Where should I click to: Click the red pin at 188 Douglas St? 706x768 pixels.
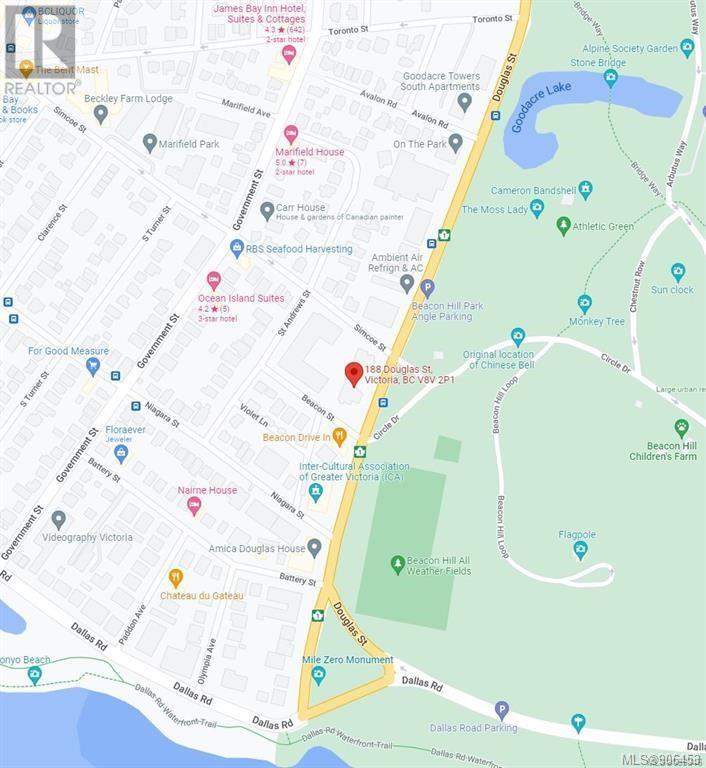coord(354,375)
